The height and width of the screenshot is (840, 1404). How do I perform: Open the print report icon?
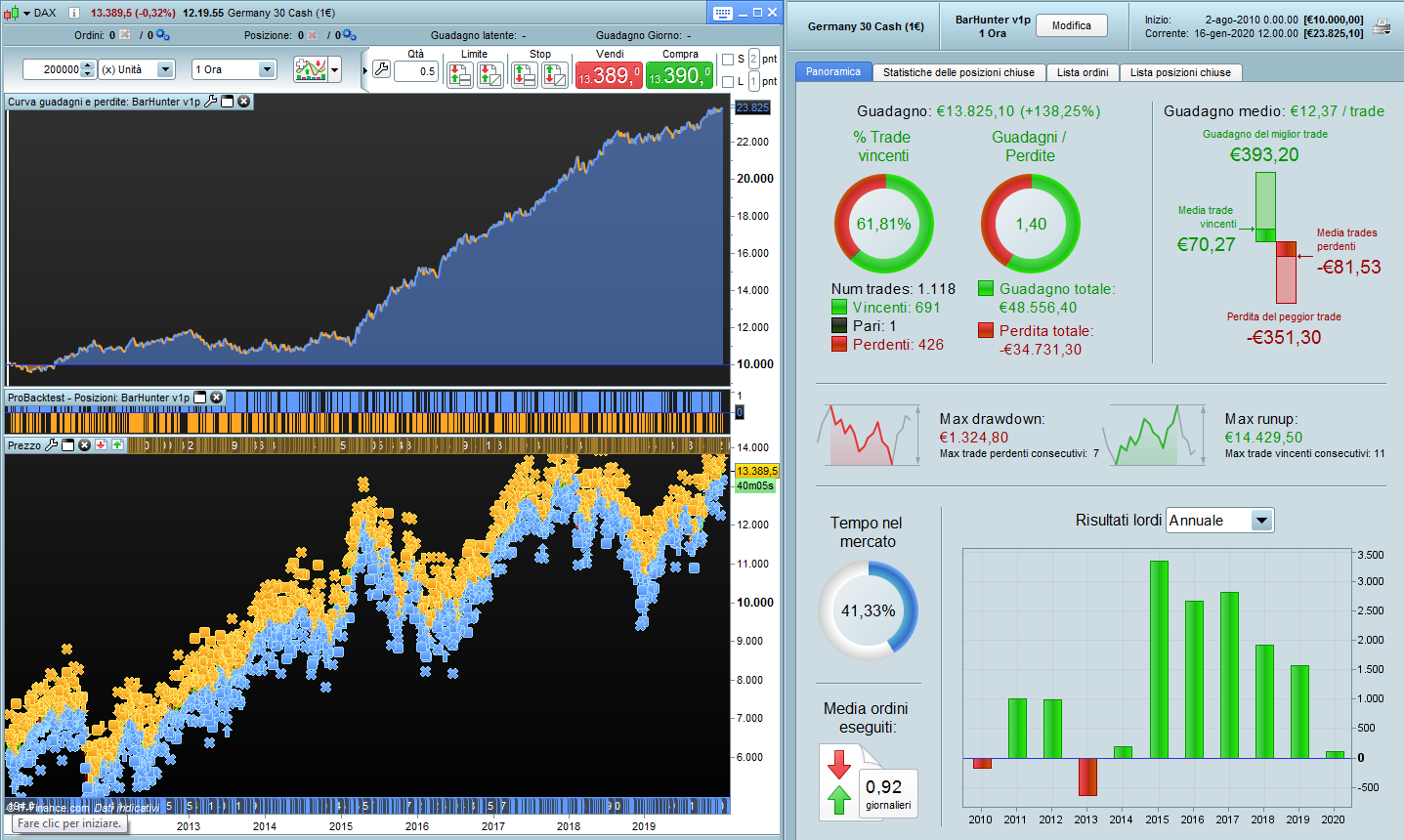(1382, 26)
